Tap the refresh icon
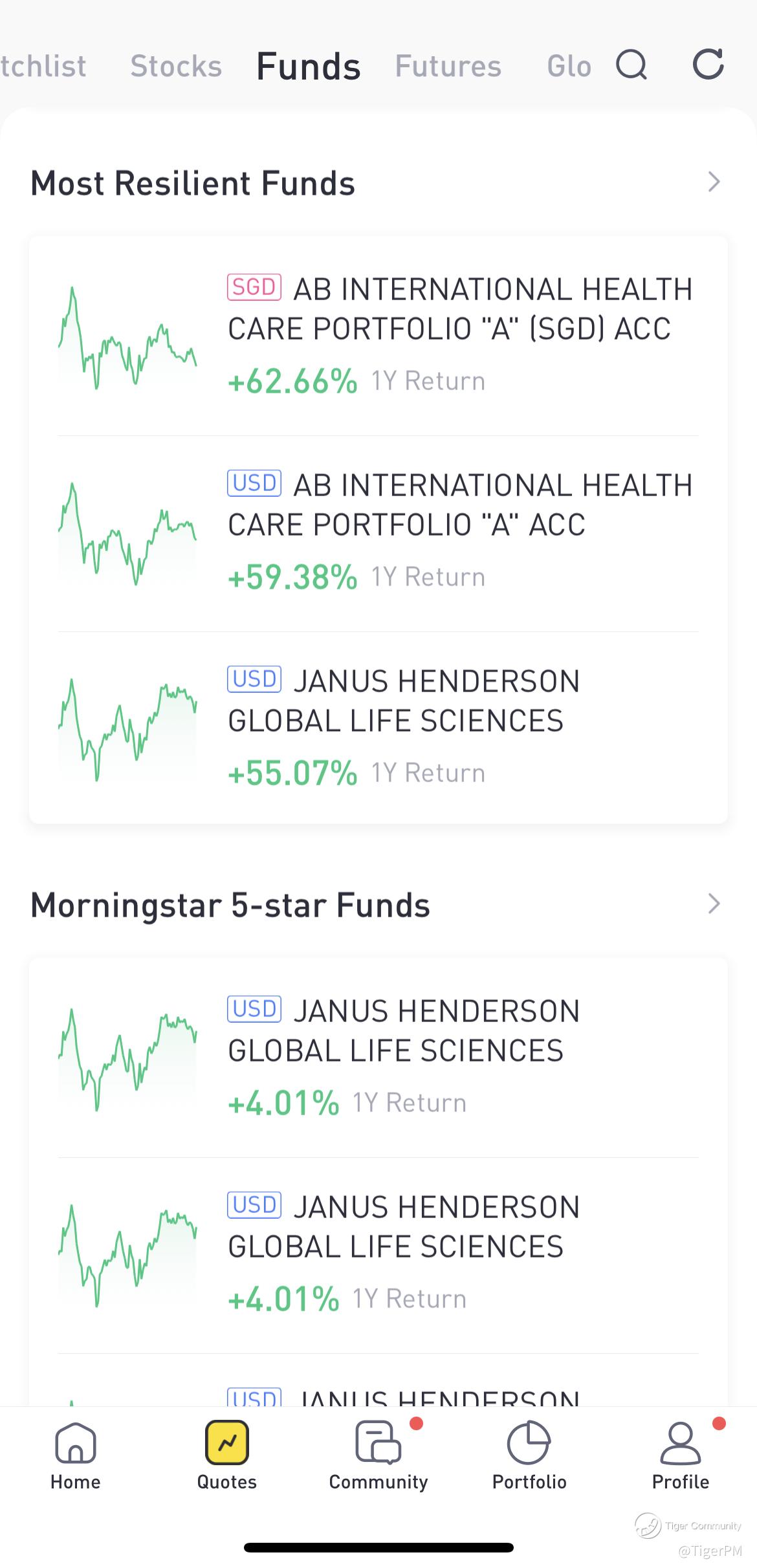This screenshot has width=757, height=1568. click(x=708, y=65)
